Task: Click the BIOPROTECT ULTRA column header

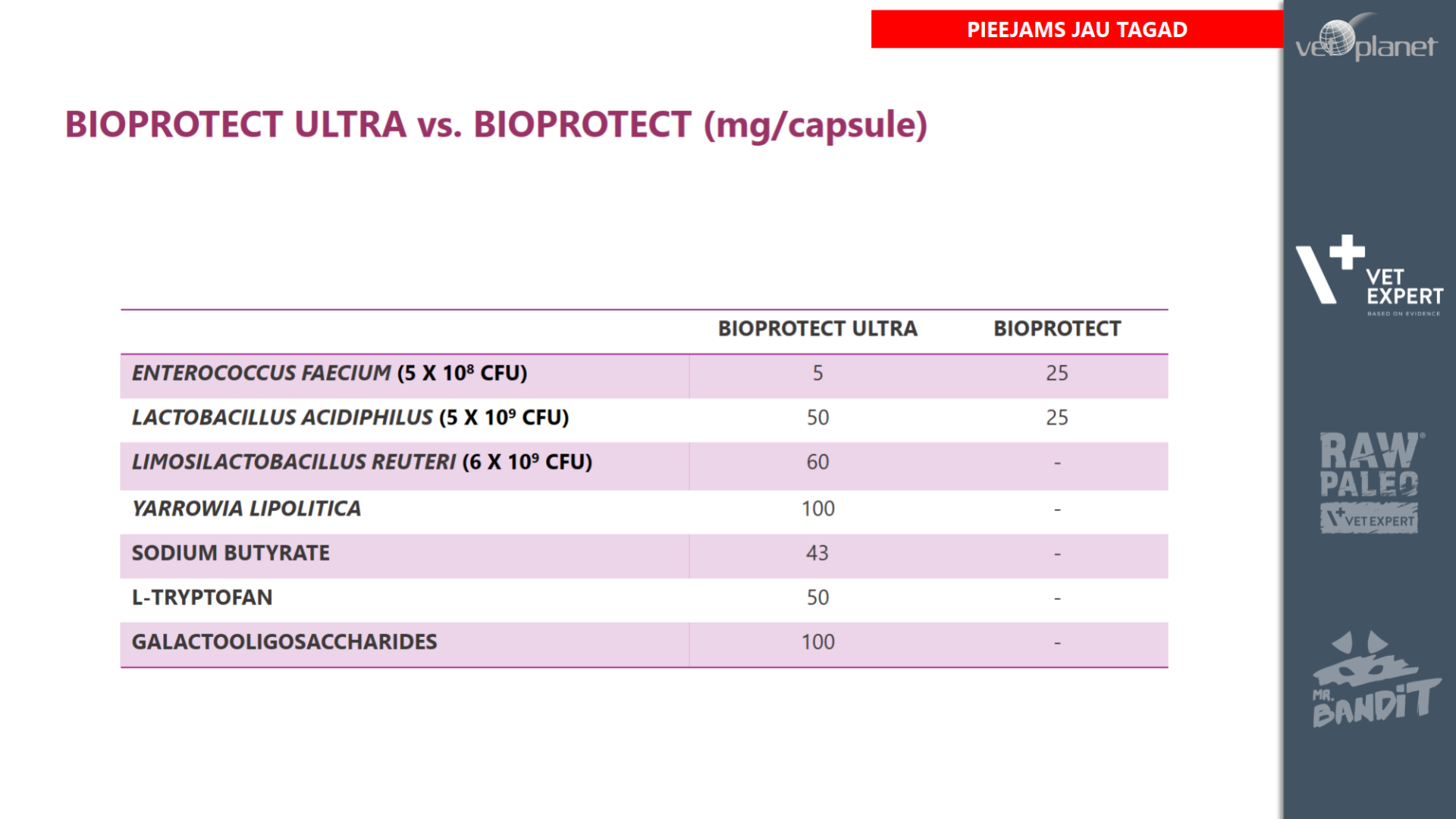Action: pyautogui.click(x=817, y=328)
